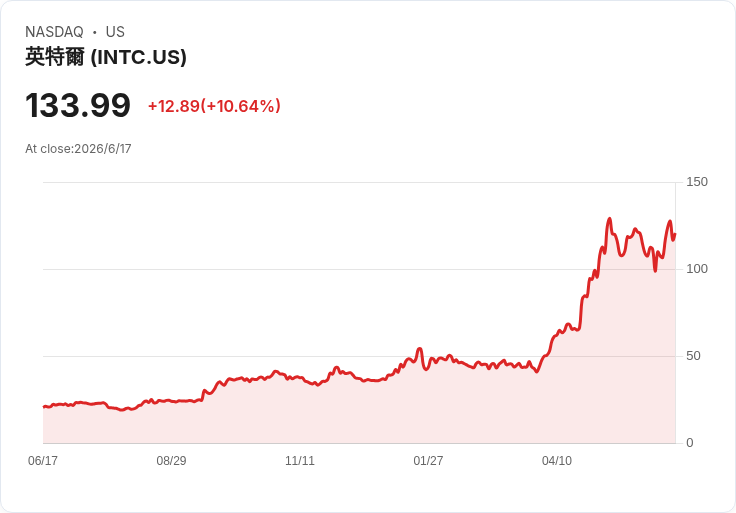Click the 100 price axis label
Screen dimensions: 736x513
point(697,269)
